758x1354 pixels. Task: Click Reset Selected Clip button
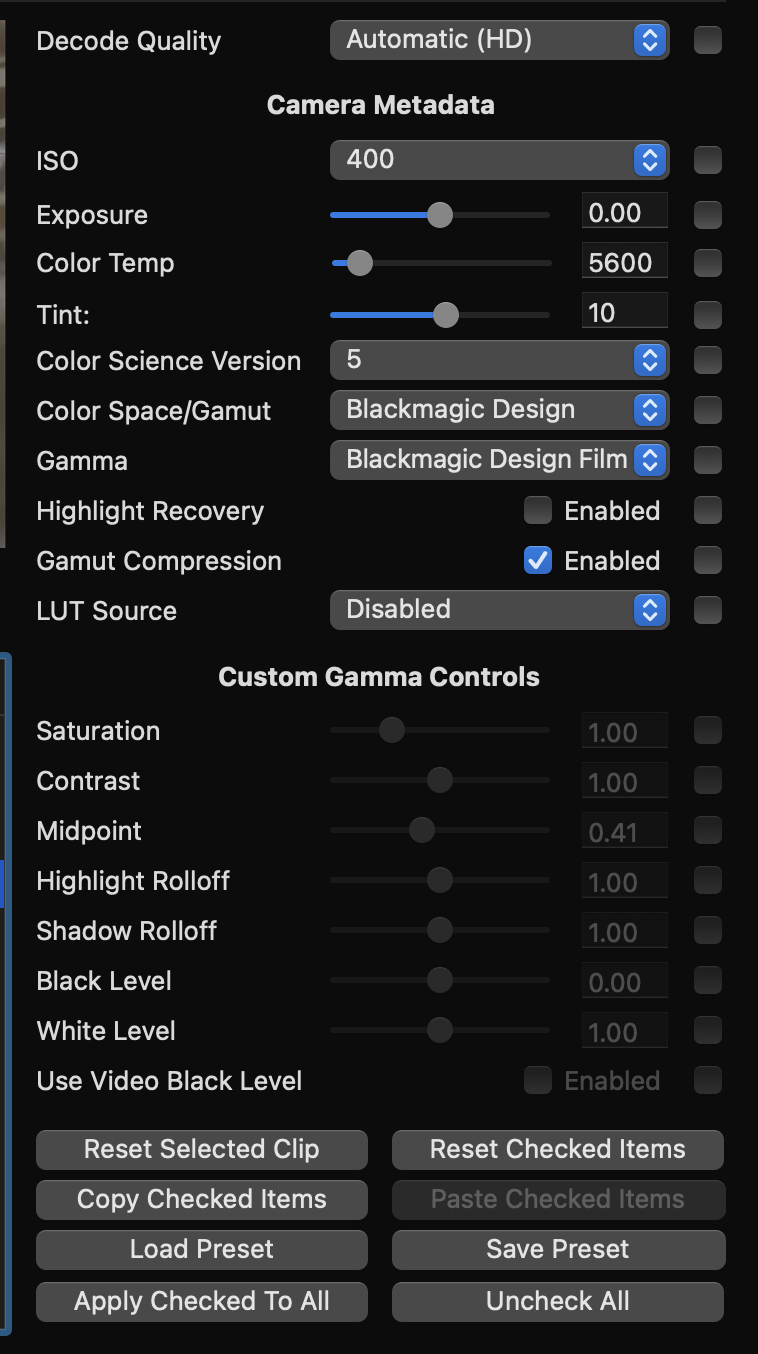pyautogui.click(x=202, y=1150)
